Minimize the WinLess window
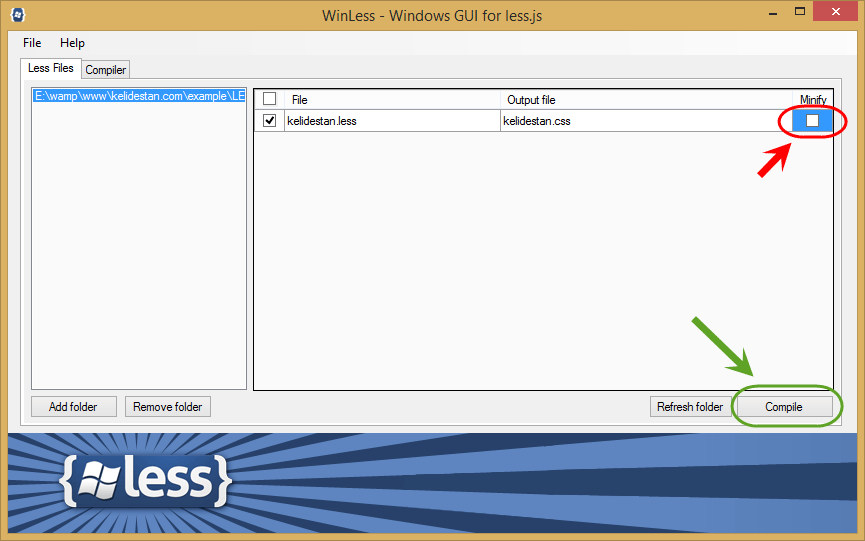This screenshot has height=541, width=865. 773,12
